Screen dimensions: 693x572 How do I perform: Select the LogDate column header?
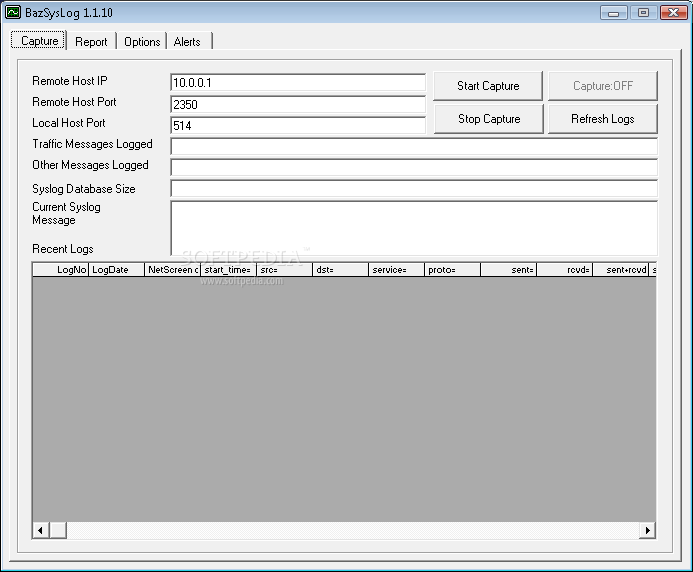click(x=117, y=270)
